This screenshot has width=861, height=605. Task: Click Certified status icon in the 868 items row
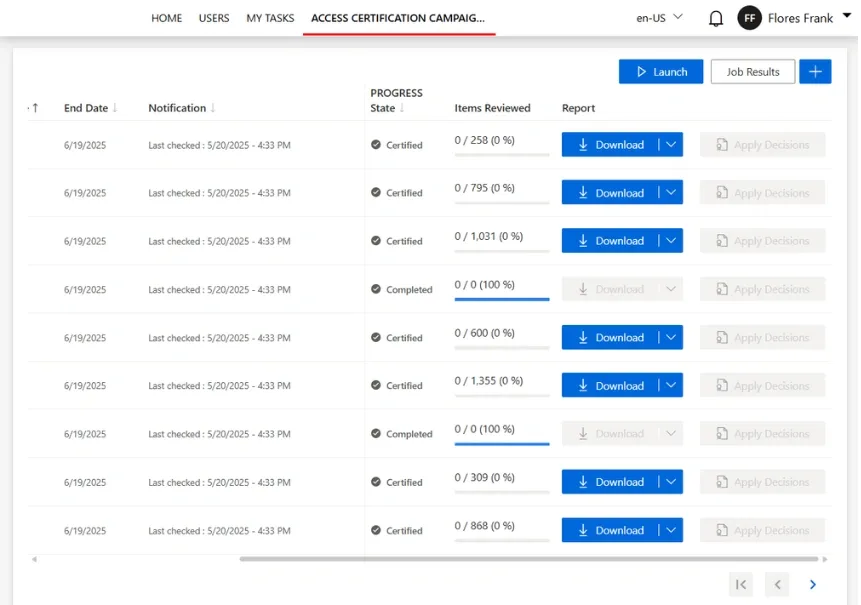point(377,531)
